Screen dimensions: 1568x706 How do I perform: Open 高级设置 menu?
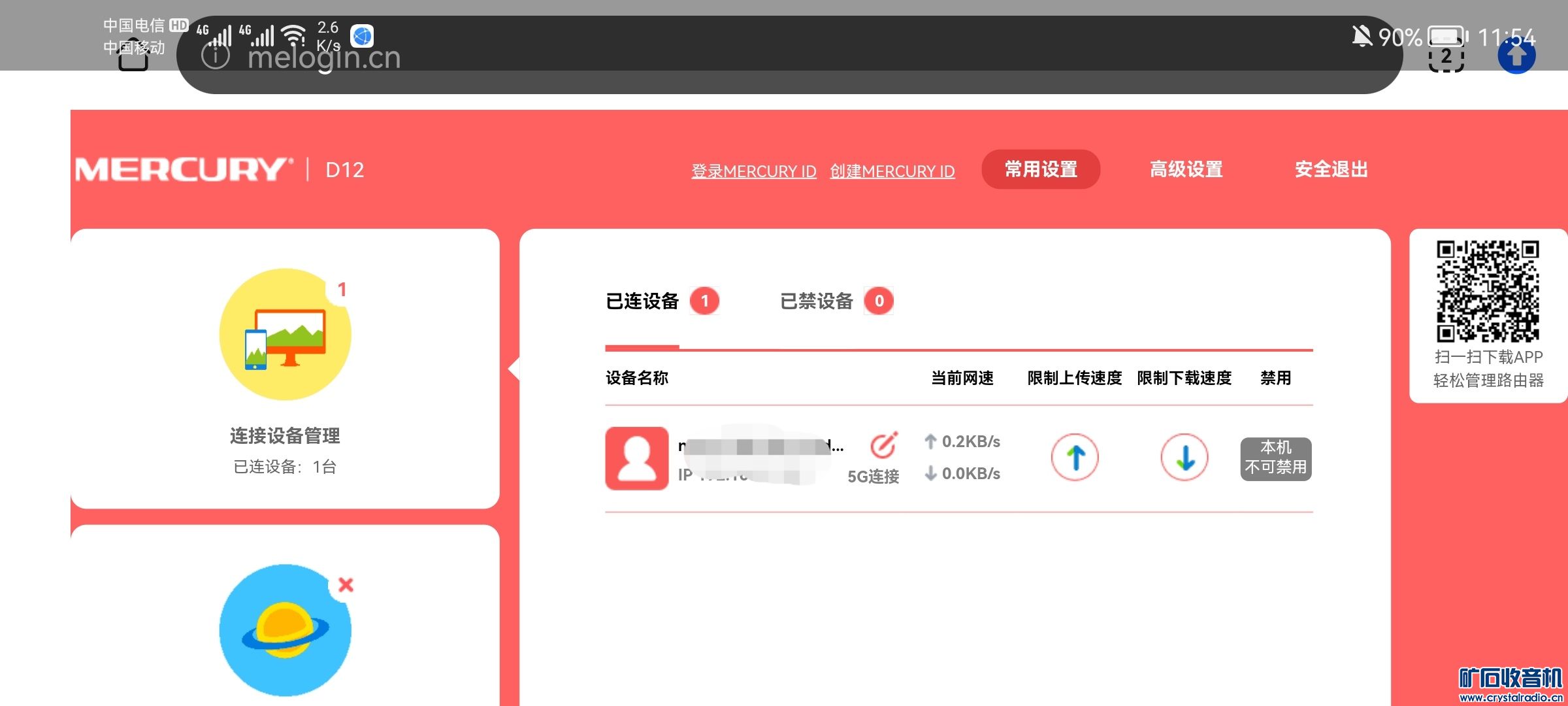click(x=1186, y=170)
